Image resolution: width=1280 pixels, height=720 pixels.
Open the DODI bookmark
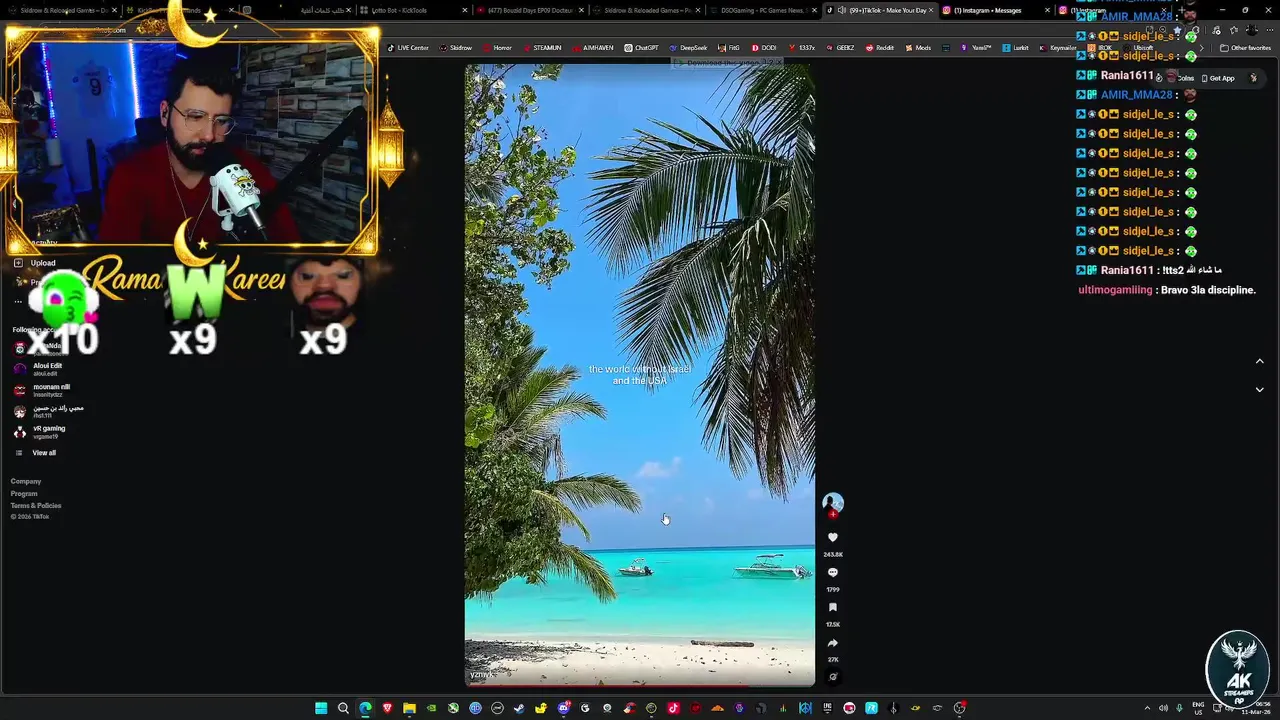tap(763, 48)
